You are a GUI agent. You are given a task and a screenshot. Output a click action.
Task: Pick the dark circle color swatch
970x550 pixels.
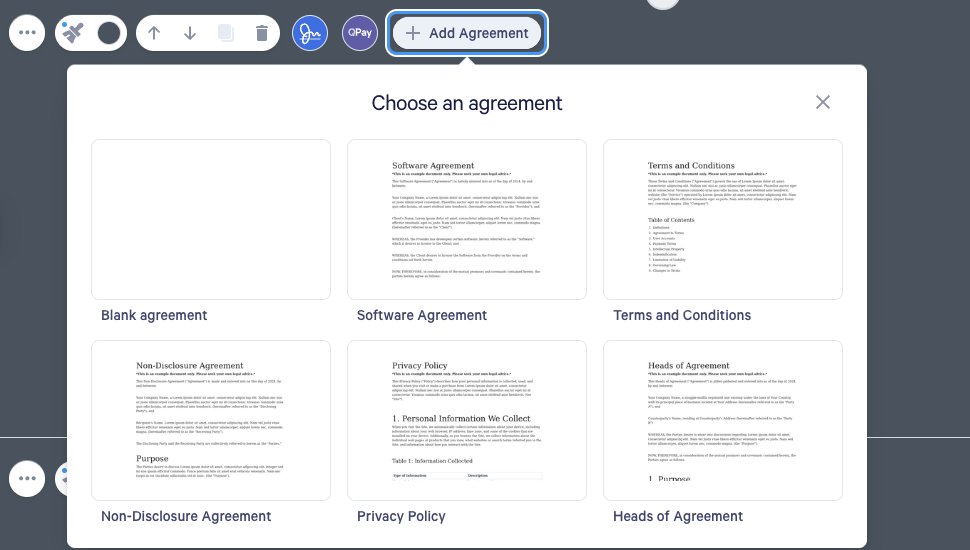click(x=109, y=33)
